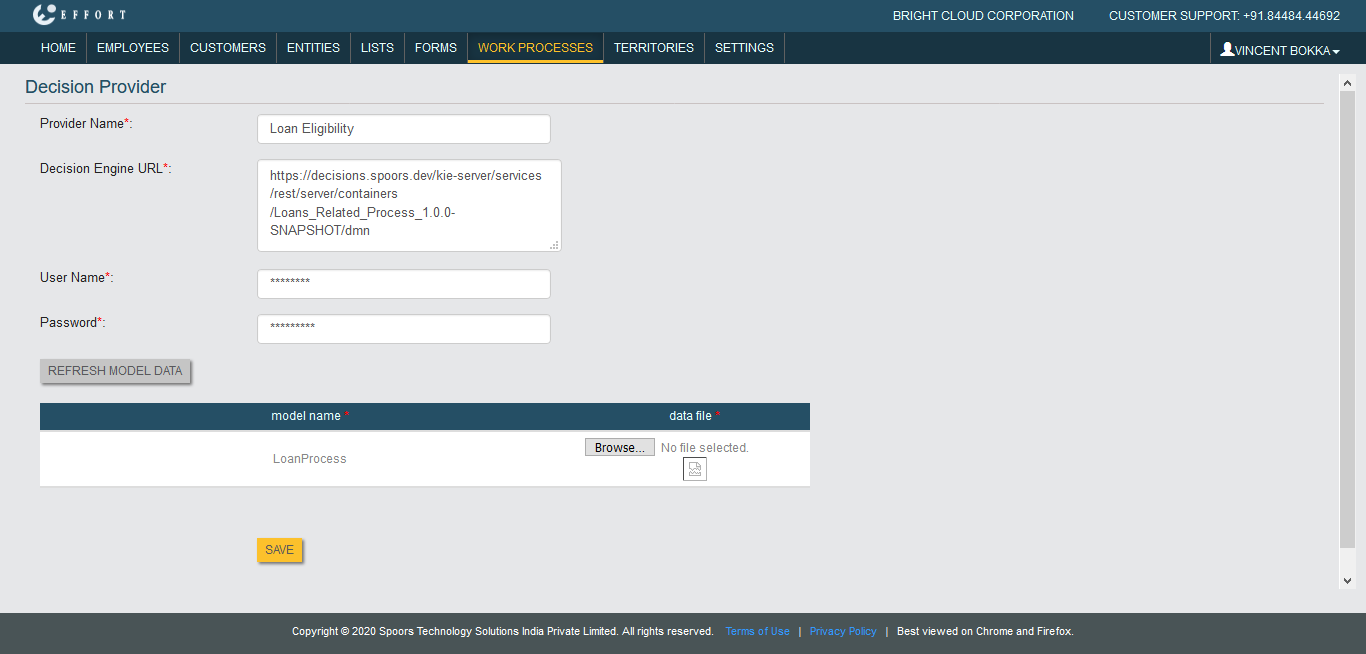Open the Lists menu
This screenshot has height=654, width=1366.
(x=377, y=48)
